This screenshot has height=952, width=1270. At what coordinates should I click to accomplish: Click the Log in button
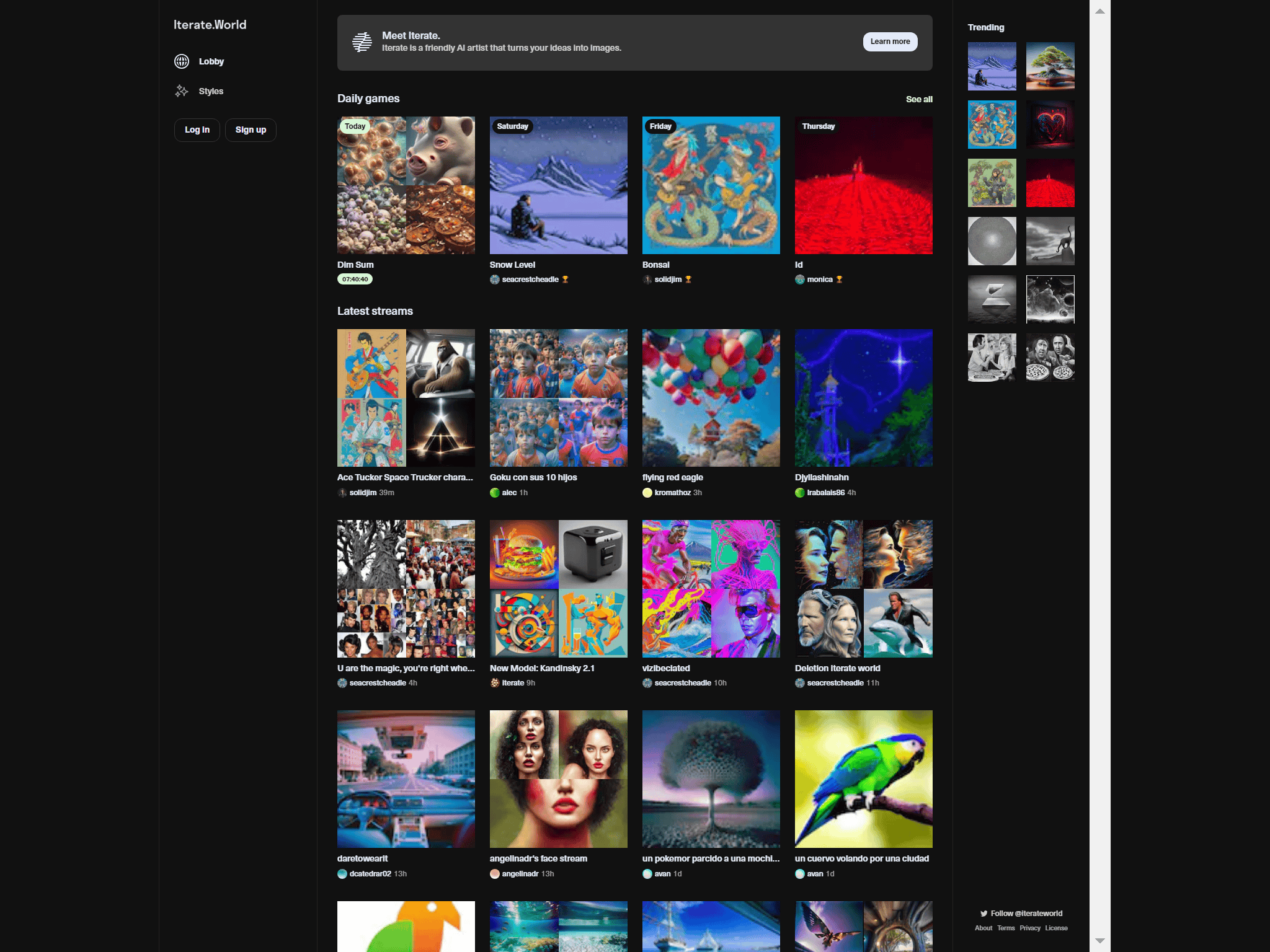pyautogui.click(x=197, y=130)
